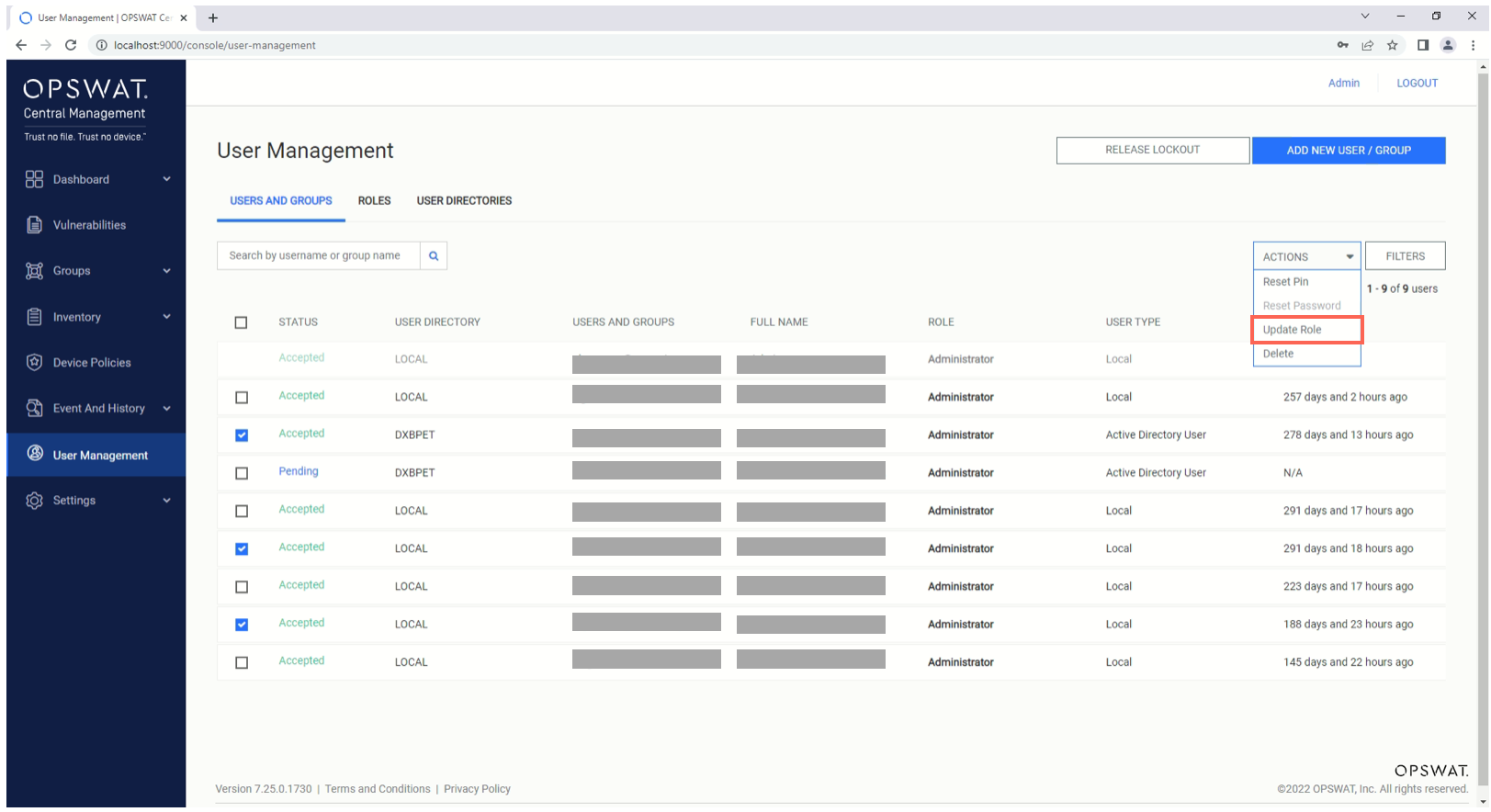The image size is (1491, 812).
Task: Select the USERS AND GROUPS tab
Action: coord(281,200)
